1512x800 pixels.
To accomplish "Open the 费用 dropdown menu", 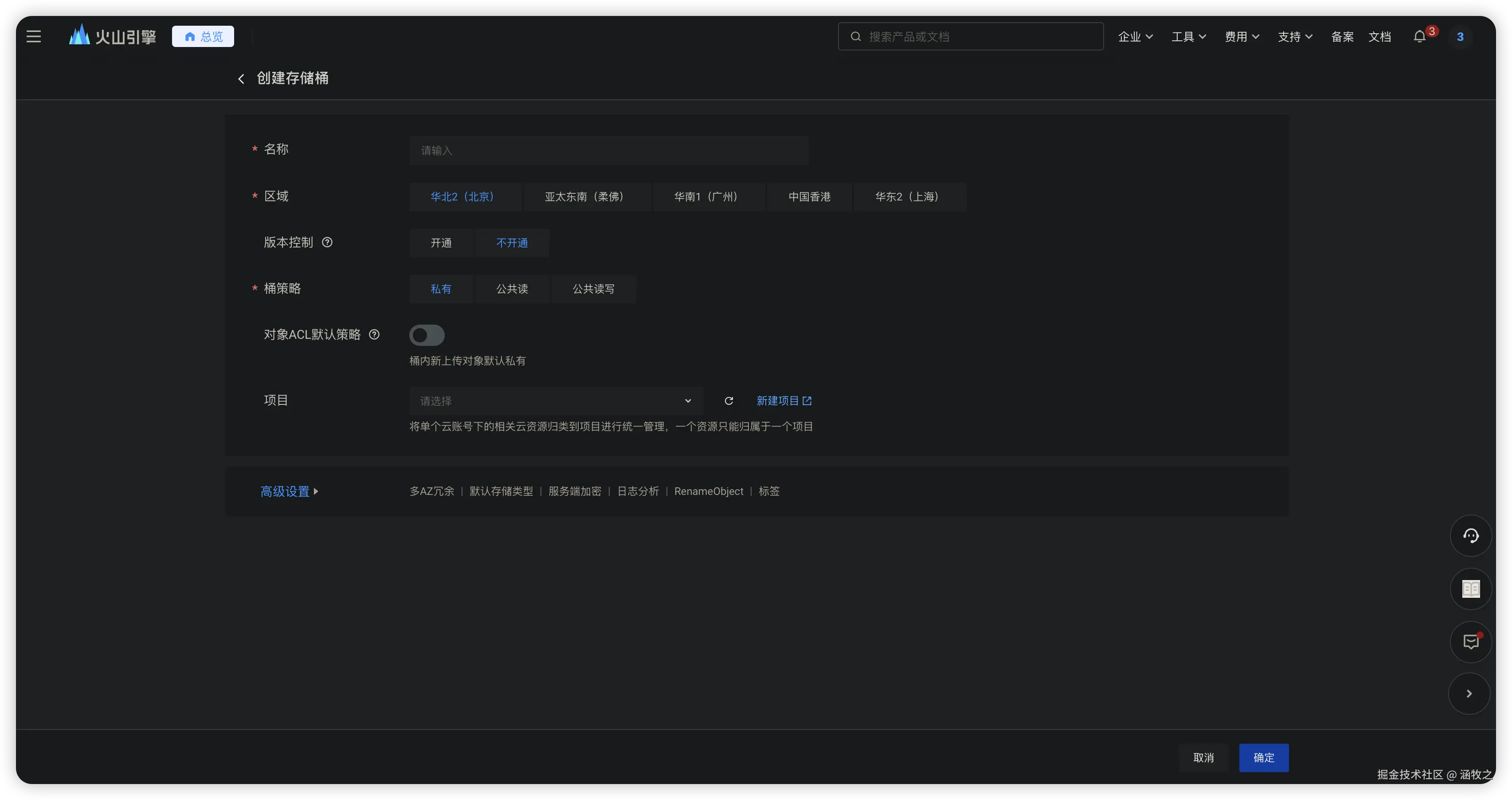I will coord(1242,36).
